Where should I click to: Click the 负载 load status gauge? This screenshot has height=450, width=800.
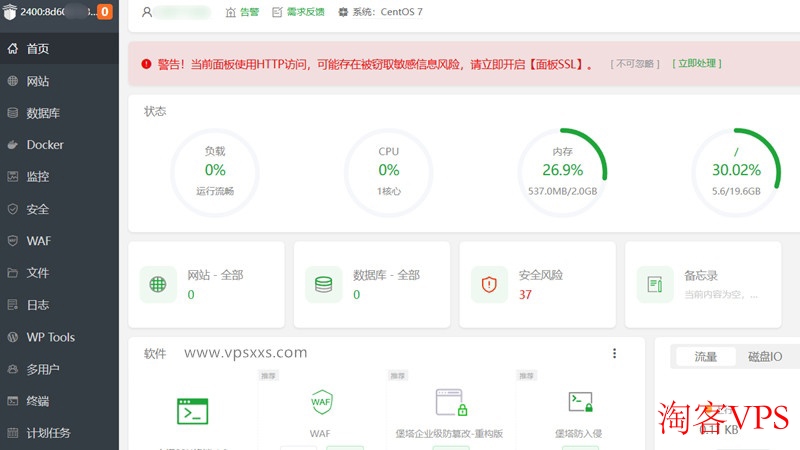tap(215, 172)
